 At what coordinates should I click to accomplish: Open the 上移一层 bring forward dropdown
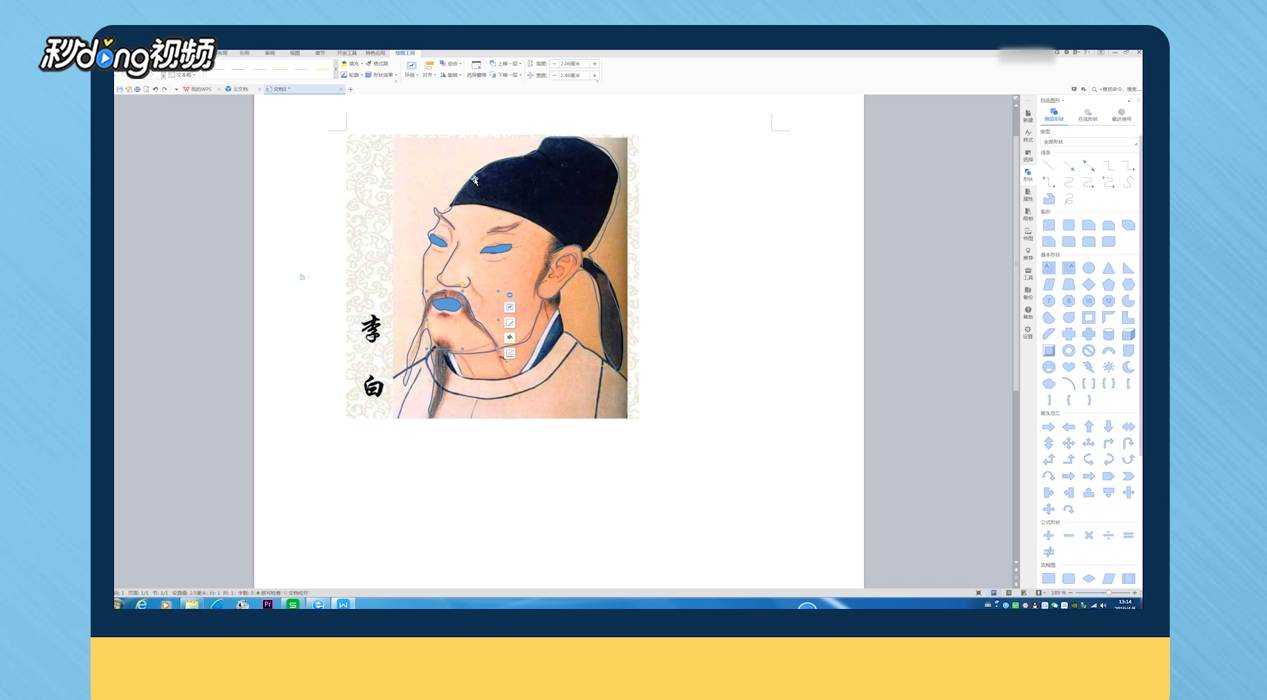pos(506,63)
